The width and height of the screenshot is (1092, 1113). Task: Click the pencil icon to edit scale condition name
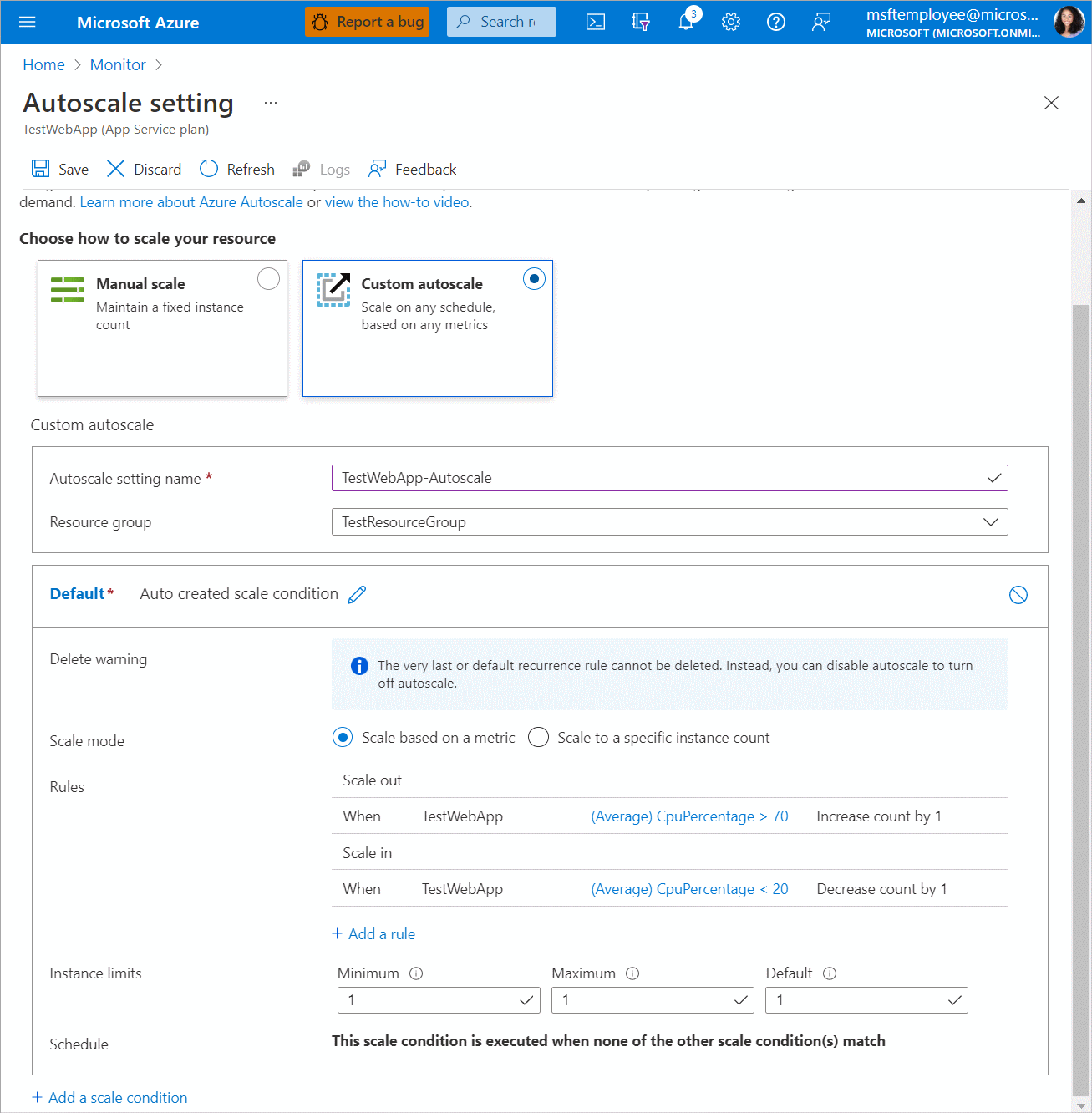358,594
